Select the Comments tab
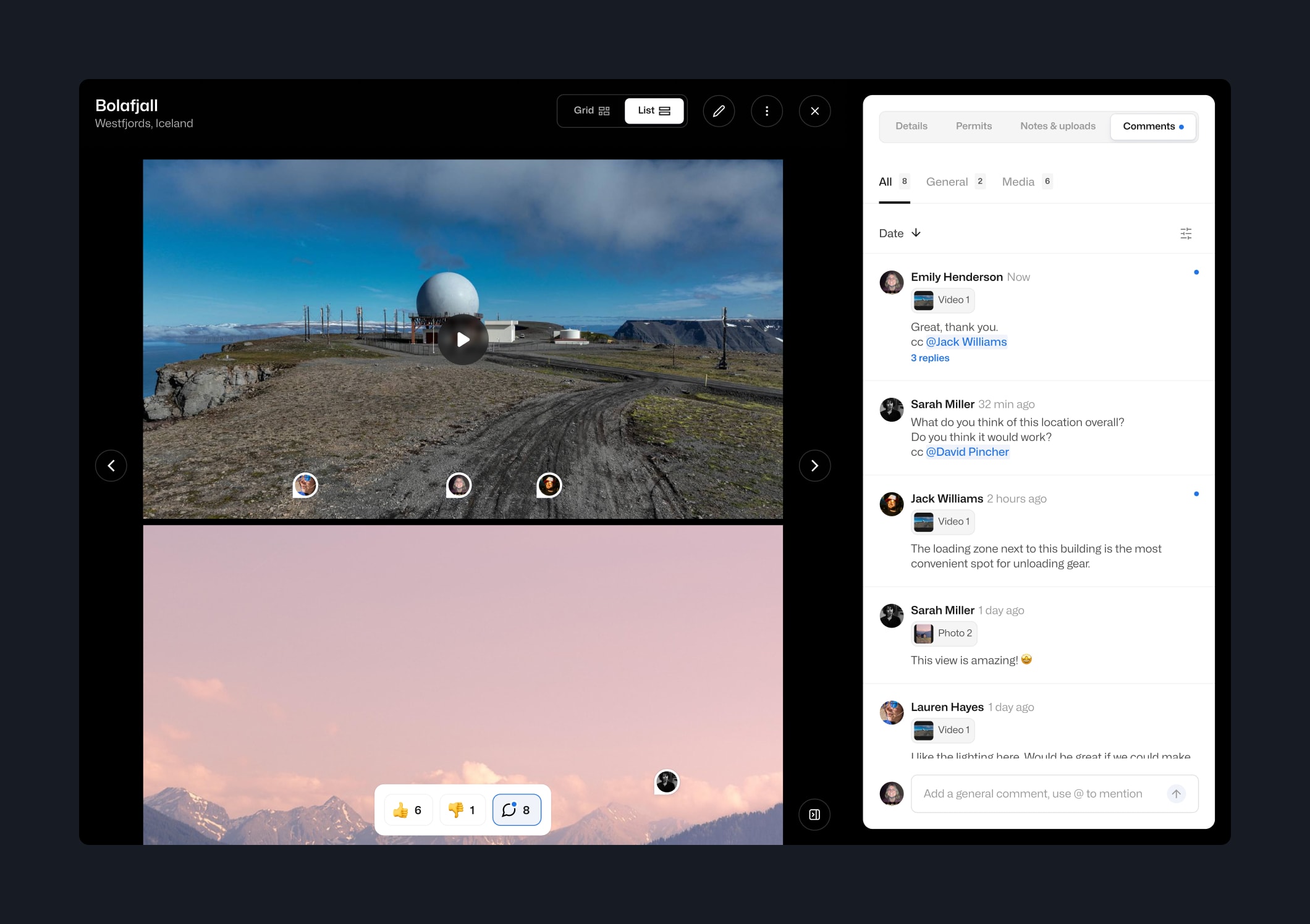The width and height of the screenshot is (1310, 924). coord(1153,127)
